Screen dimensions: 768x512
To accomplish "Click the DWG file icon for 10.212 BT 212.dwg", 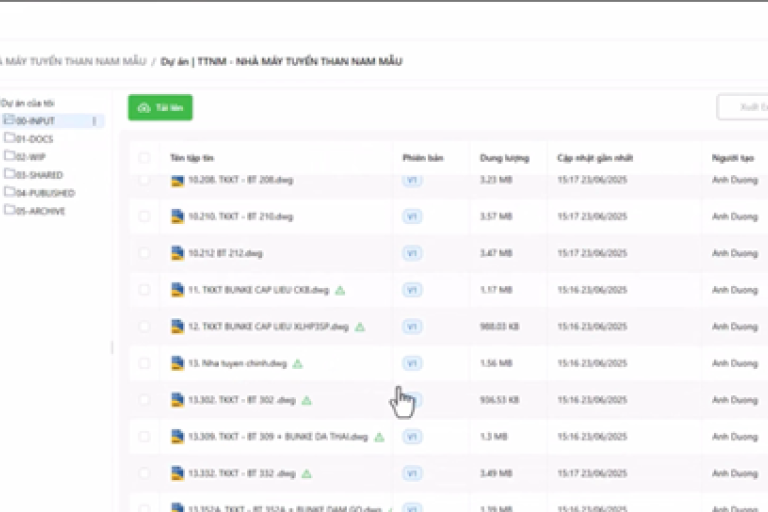I will (177, 253).
